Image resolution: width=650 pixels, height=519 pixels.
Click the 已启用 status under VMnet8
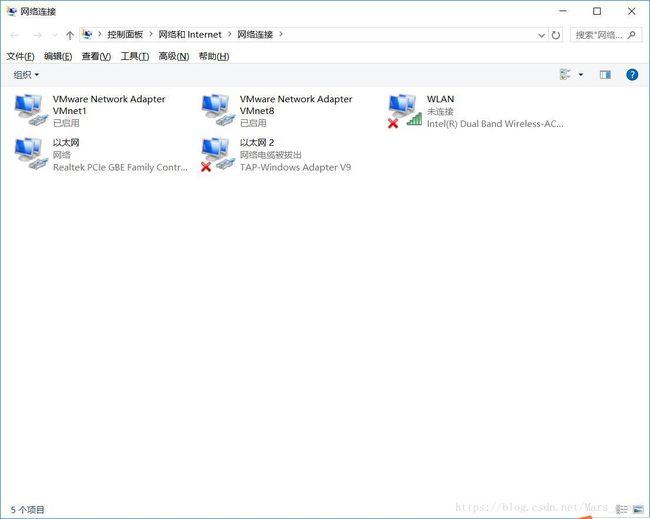[x=253, y=123]
